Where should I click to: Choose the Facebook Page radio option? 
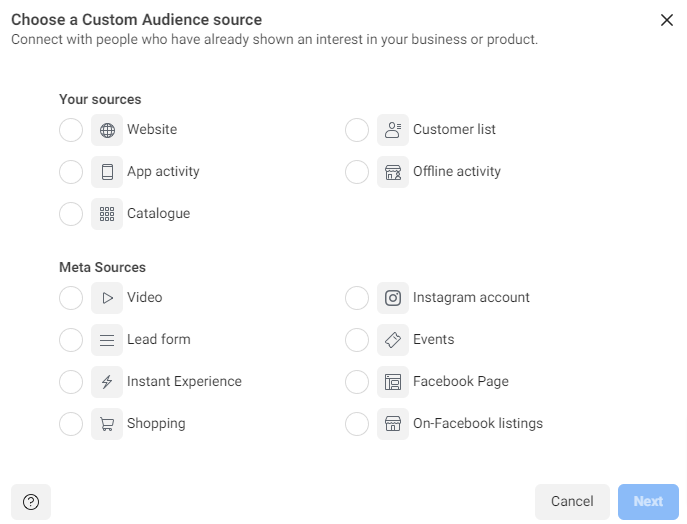[357, 382]
